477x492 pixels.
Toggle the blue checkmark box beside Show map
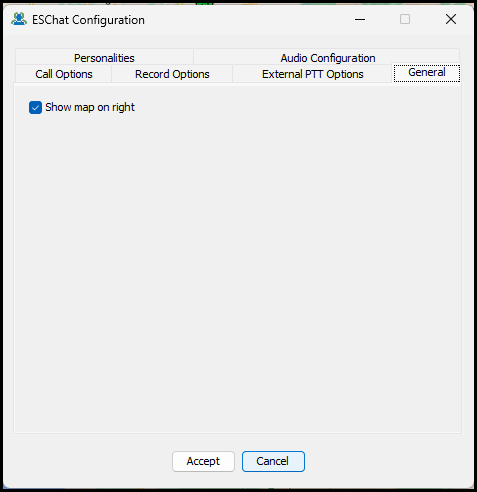[35, 107]
